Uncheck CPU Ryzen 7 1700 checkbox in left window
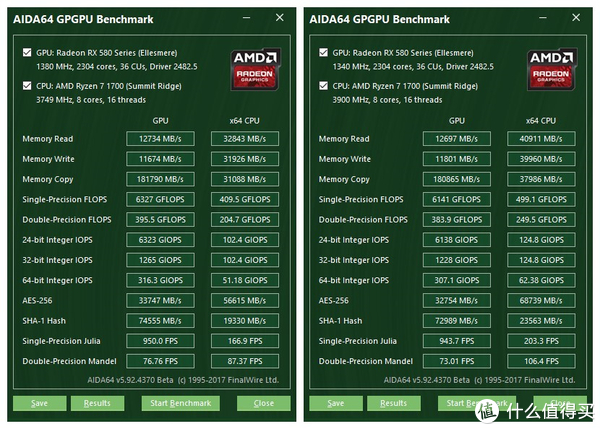Viewport: 600px width, 429px height. click(27, 86)
